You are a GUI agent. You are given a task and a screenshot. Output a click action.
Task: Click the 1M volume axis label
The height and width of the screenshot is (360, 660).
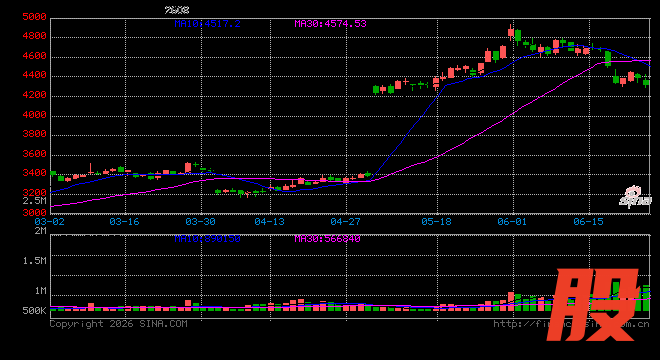pos(40,291)
